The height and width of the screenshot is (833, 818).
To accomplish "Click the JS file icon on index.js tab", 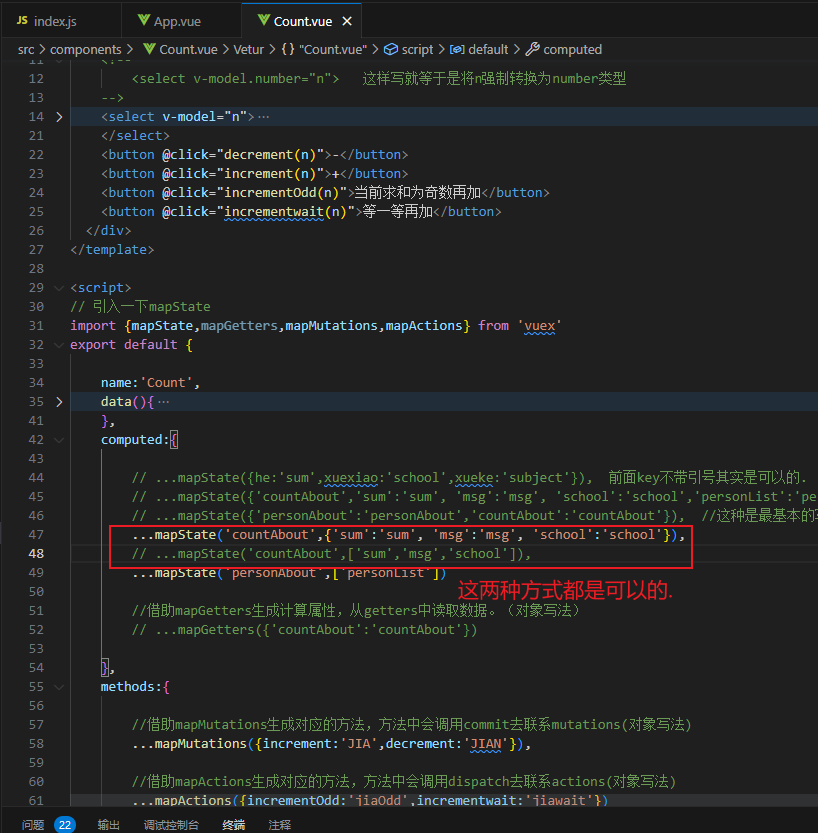I will [x=22, y=21].
